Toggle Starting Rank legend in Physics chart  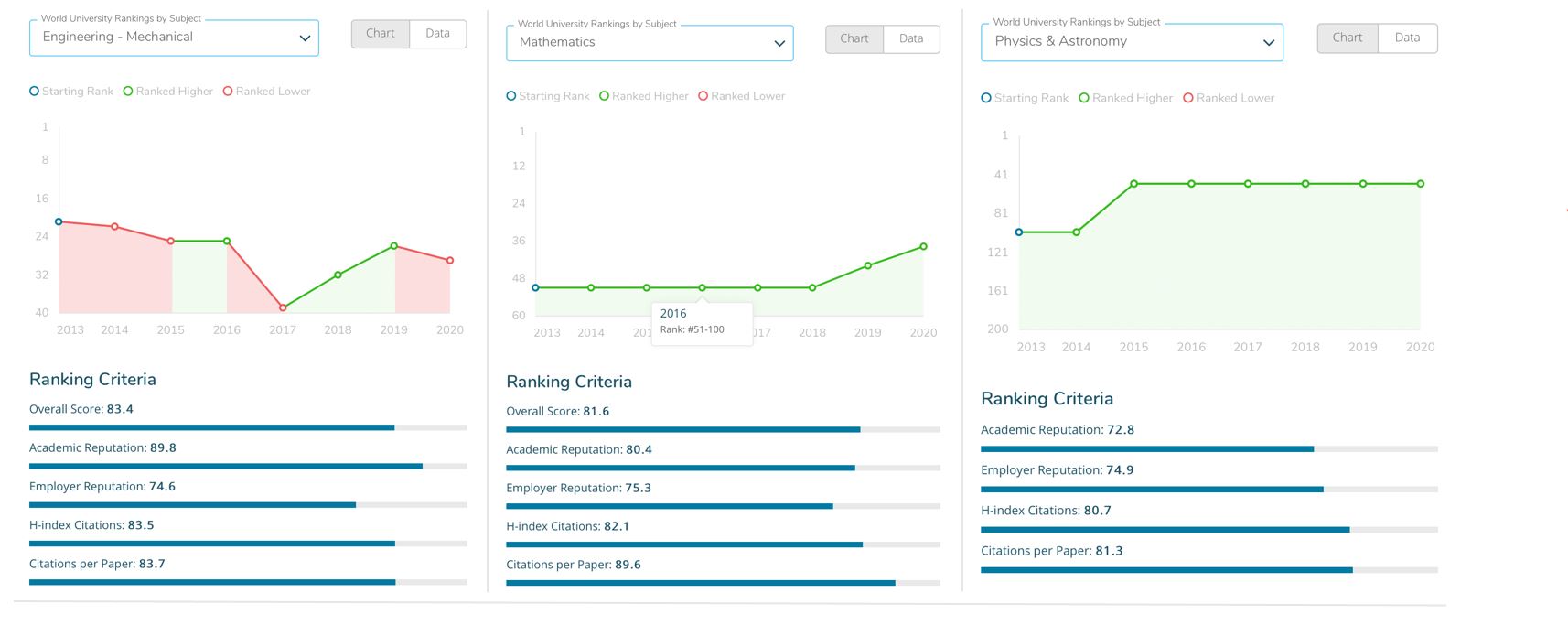pyautogui.click(x=1024, y=98)
